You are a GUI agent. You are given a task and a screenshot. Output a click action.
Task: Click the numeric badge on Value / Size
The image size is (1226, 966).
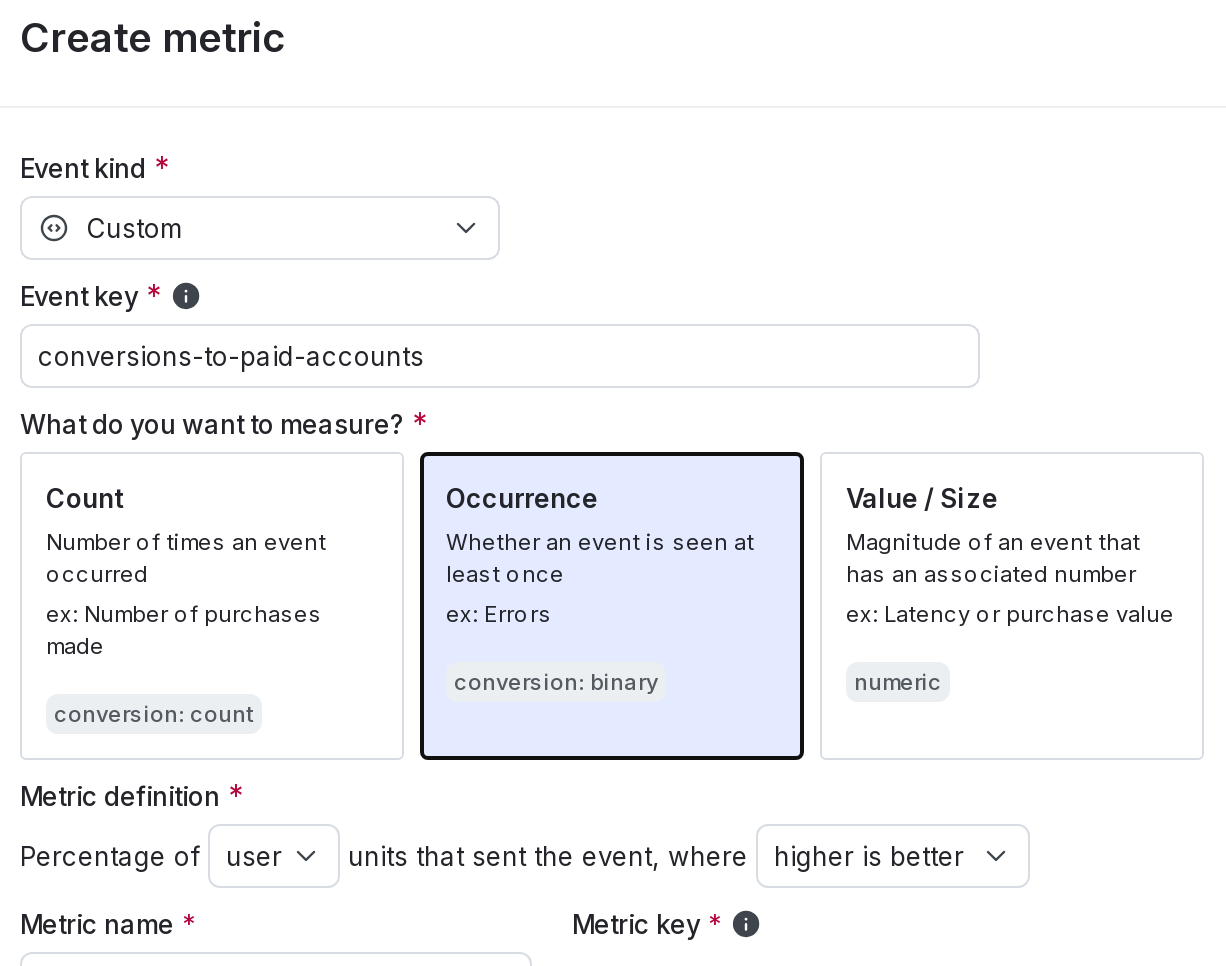(897, 682)
